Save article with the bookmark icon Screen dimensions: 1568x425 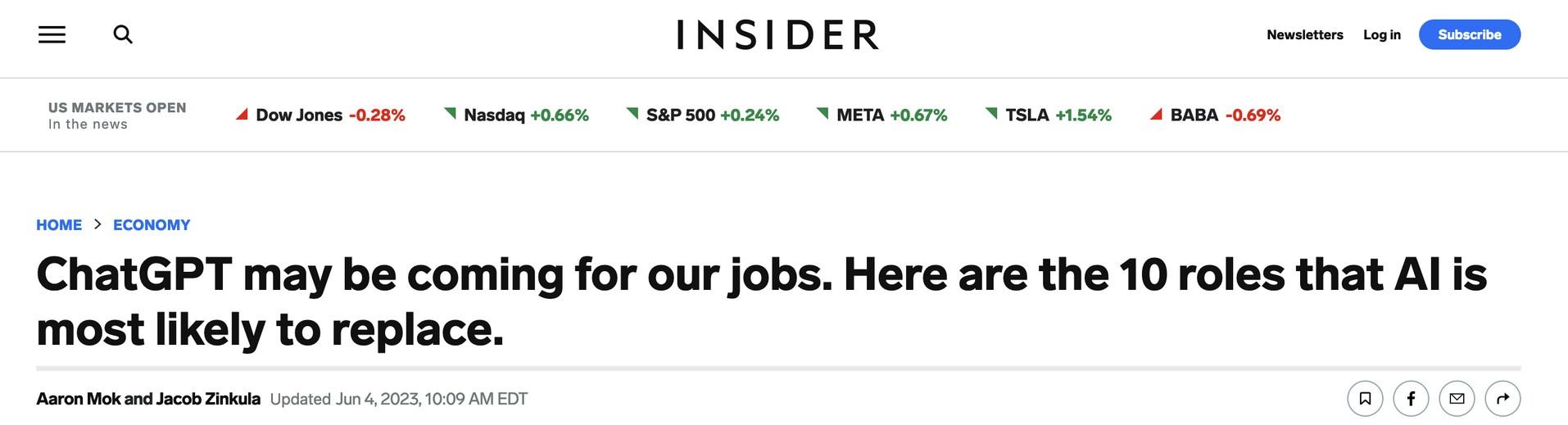[x=1365, y=399]
